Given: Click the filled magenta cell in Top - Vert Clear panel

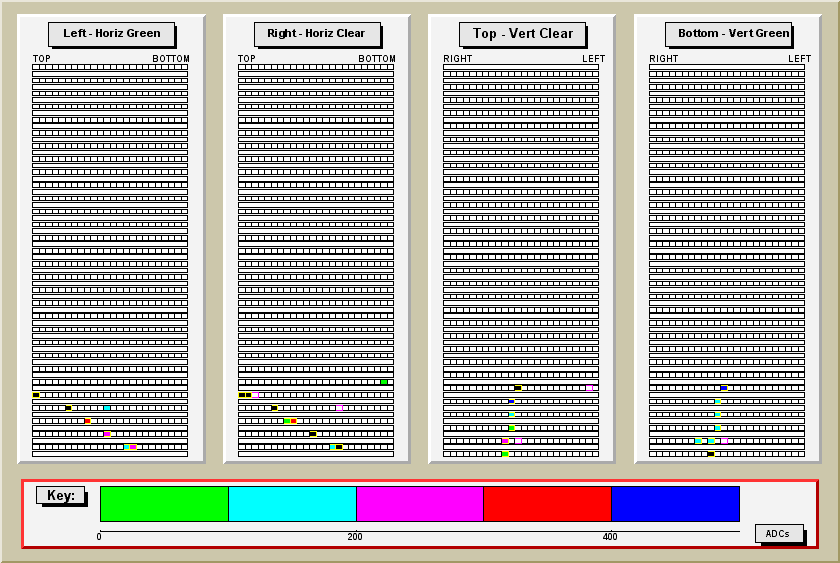Looking at the screenshot, I should [x=505, y=441].
